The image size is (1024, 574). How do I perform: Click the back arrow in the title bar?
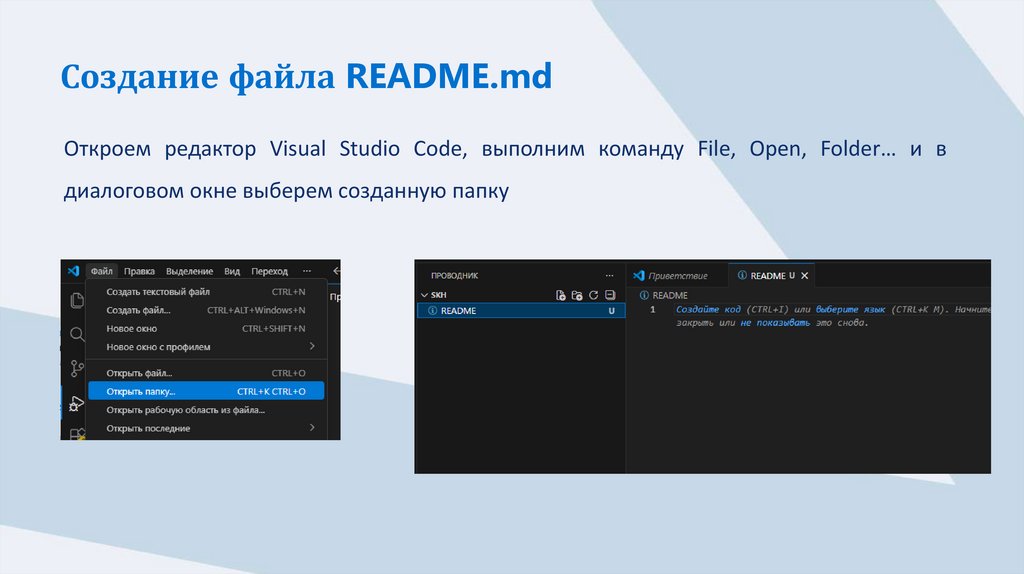pos(336,270)
